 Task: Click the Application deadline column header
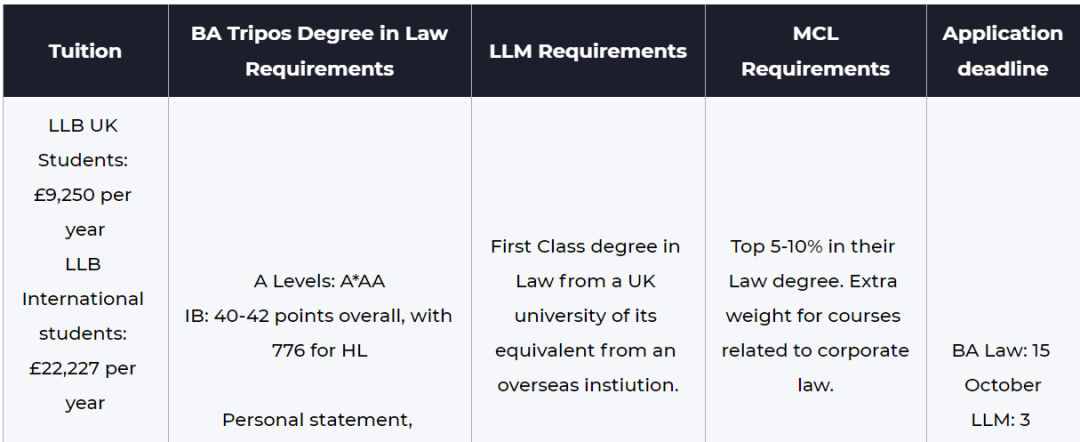[x=1002, y=51]
